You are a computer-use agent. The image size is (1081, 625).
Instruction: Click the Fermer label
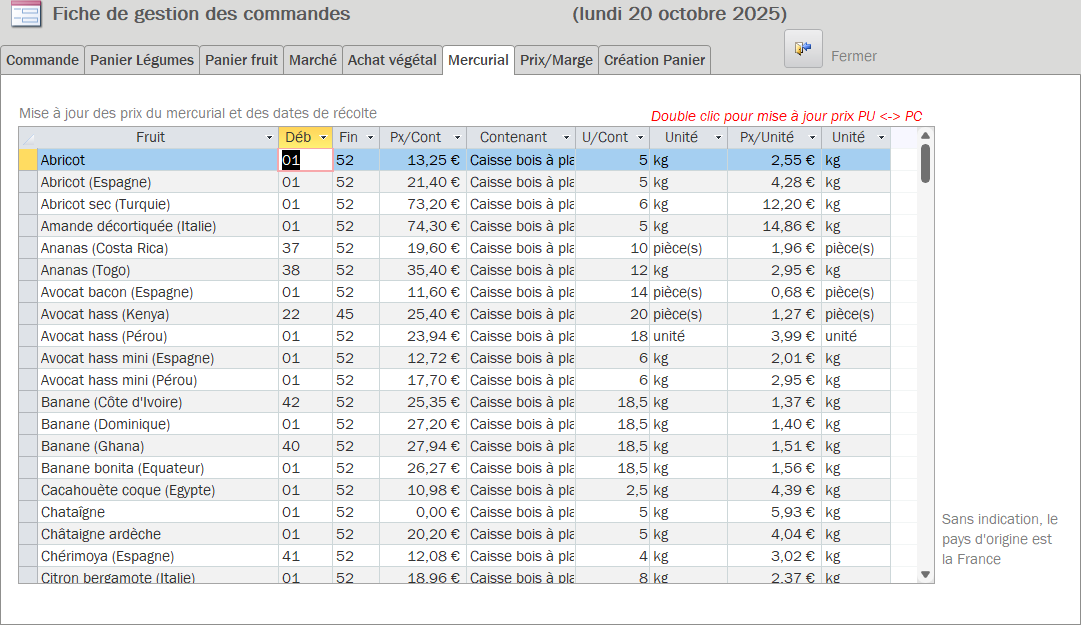pyautogui.click(x=854, y=56)
